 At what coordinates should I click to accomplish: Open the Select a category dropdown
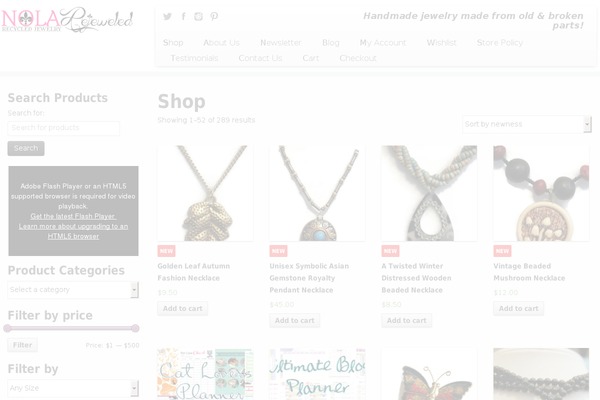coord(73,290)
